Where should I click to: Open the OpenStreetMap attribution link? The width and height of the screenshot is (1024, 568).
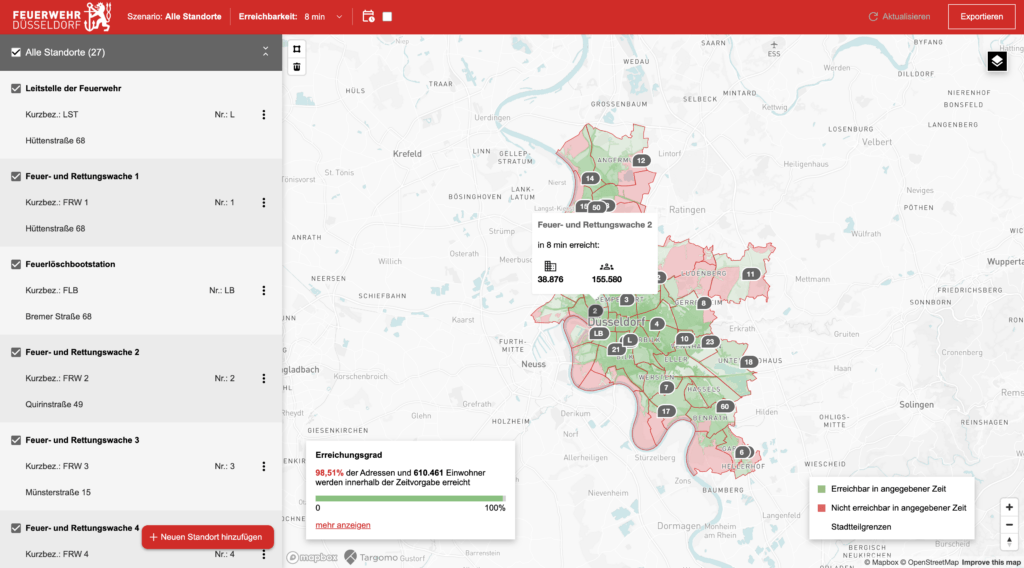[930, 562]
